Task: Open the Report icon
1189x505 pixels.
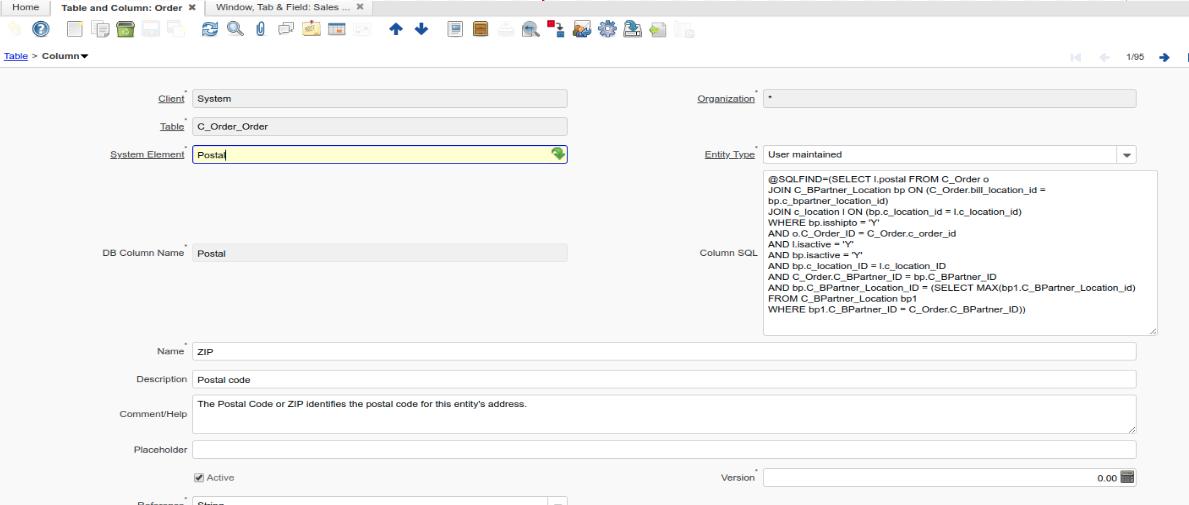Action: [455, 29]
